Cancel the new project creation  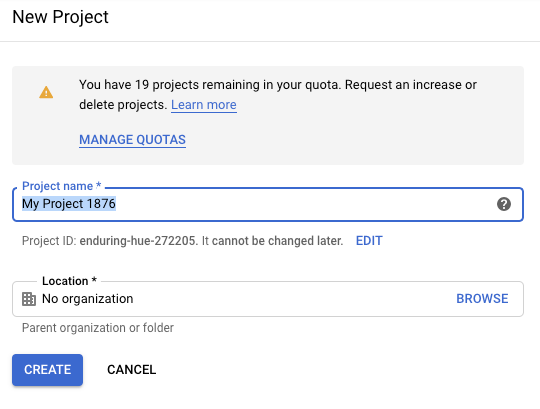tap(132, 370)
